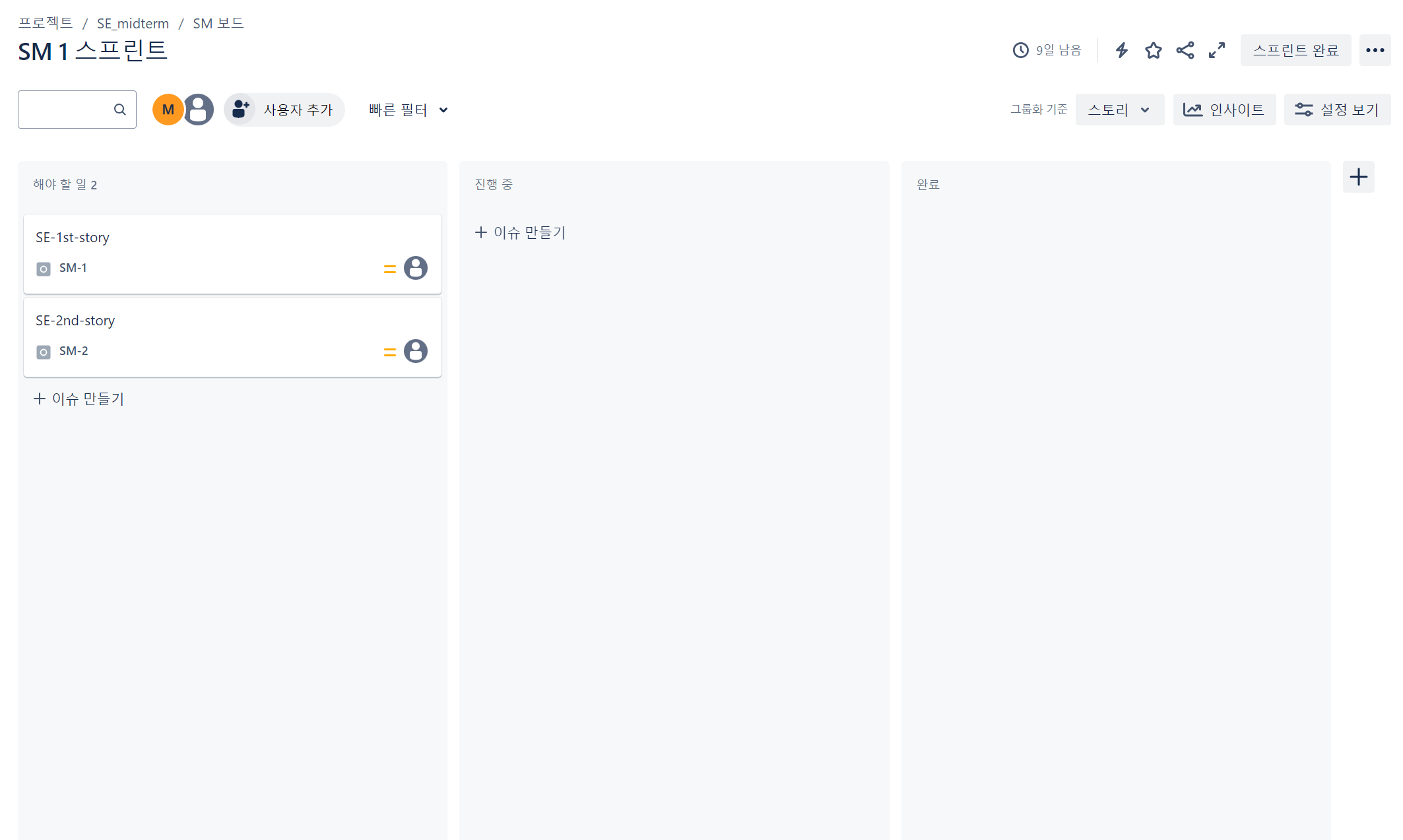This screenshot has height=840, width=1403.
Task: Click the add column plus icon
Action: pos(1358,177)
